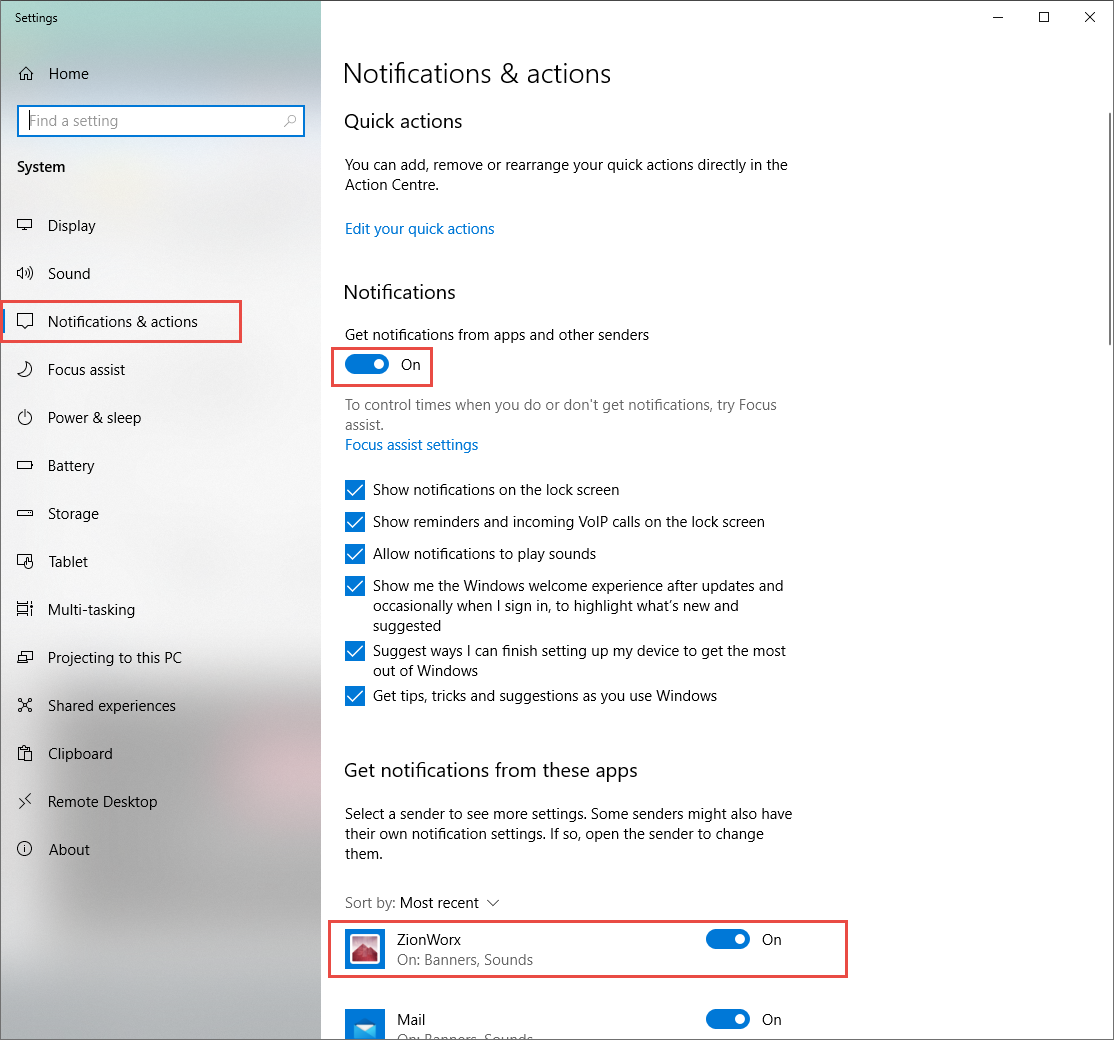Click the Power & sleep icon
The image size is (1114, 1040).
[x=25, y=418]
